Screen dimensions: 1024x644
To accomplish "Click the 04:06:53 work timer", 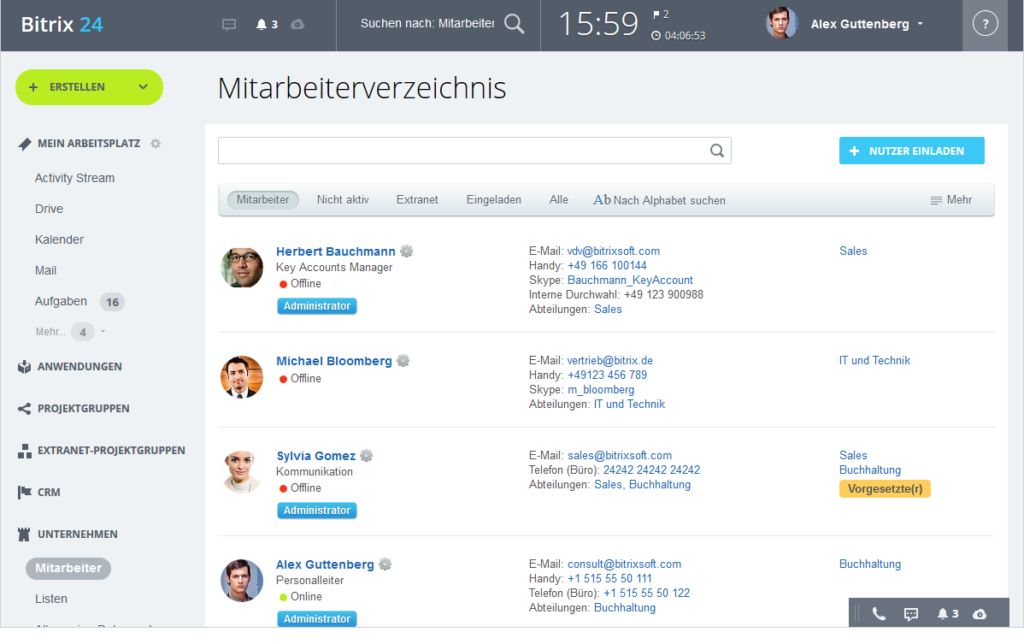I will coord(678,36).
